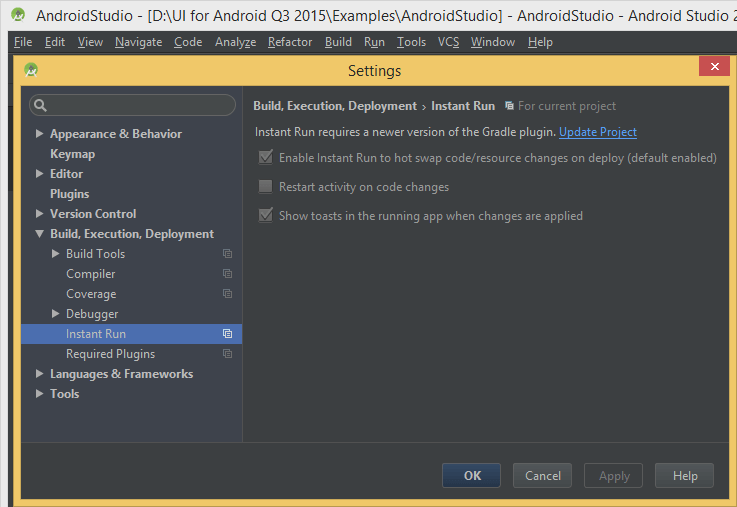737x507 pixels.
Task: Click 'Build, Execution, Deployment' breadcrumb text
Action: tap(335, 106)
